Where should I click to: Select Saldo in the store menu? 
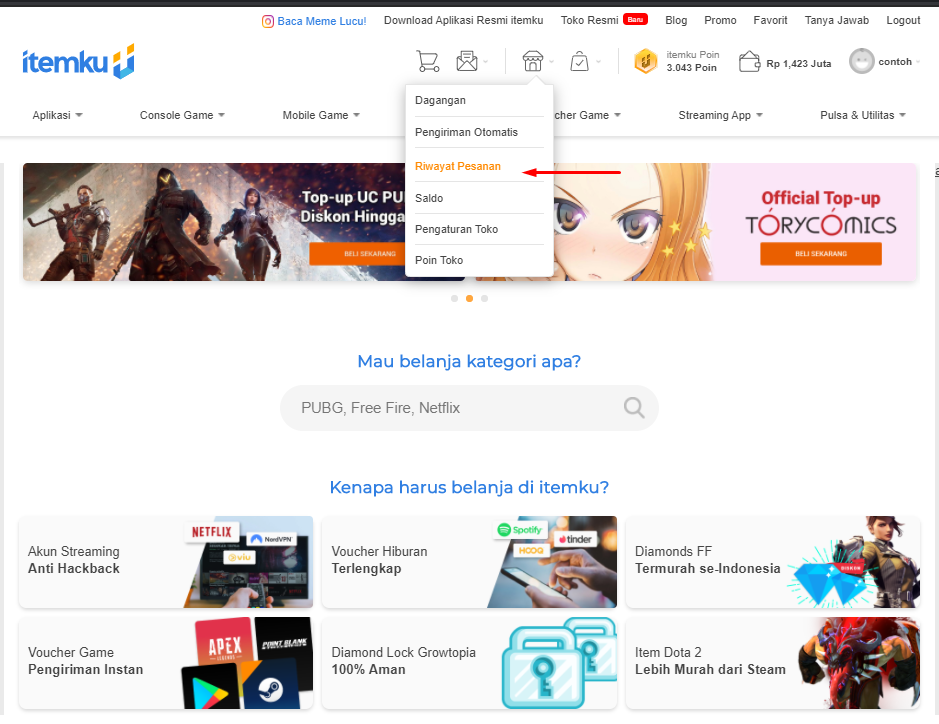pos(429,198)
